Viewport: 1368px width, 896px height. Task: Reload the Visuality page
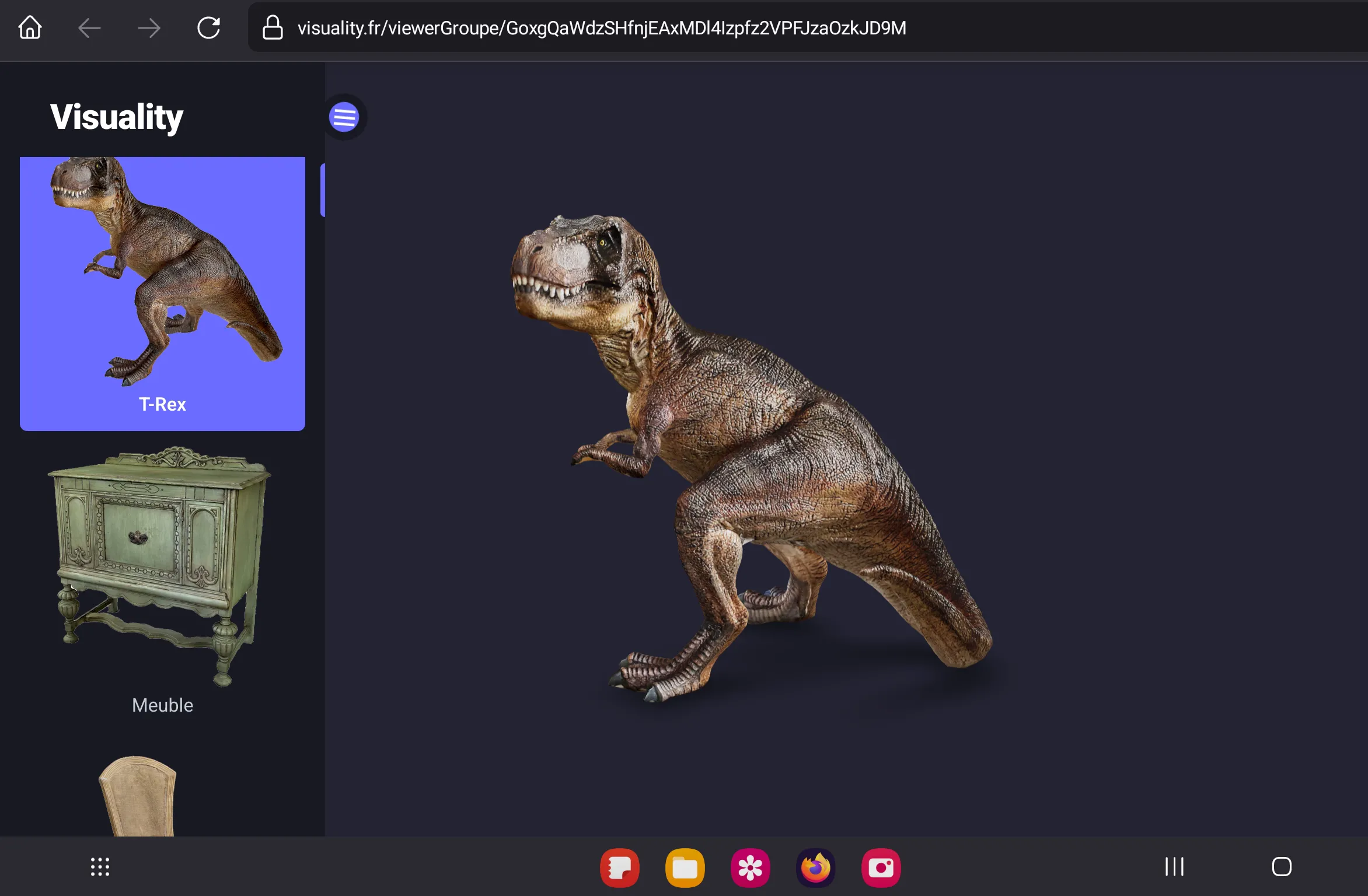[208, 27]
